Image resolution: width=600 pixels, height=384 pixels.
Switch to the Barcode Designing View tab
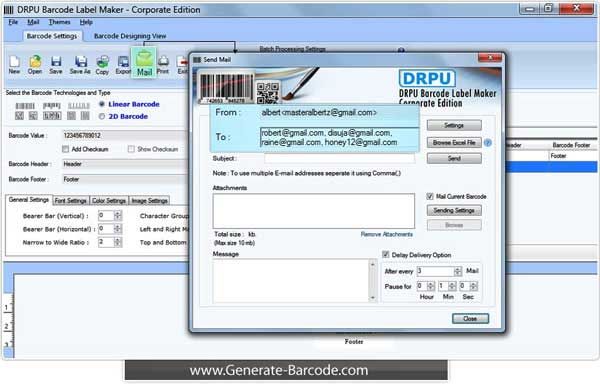tap(130, 36)
